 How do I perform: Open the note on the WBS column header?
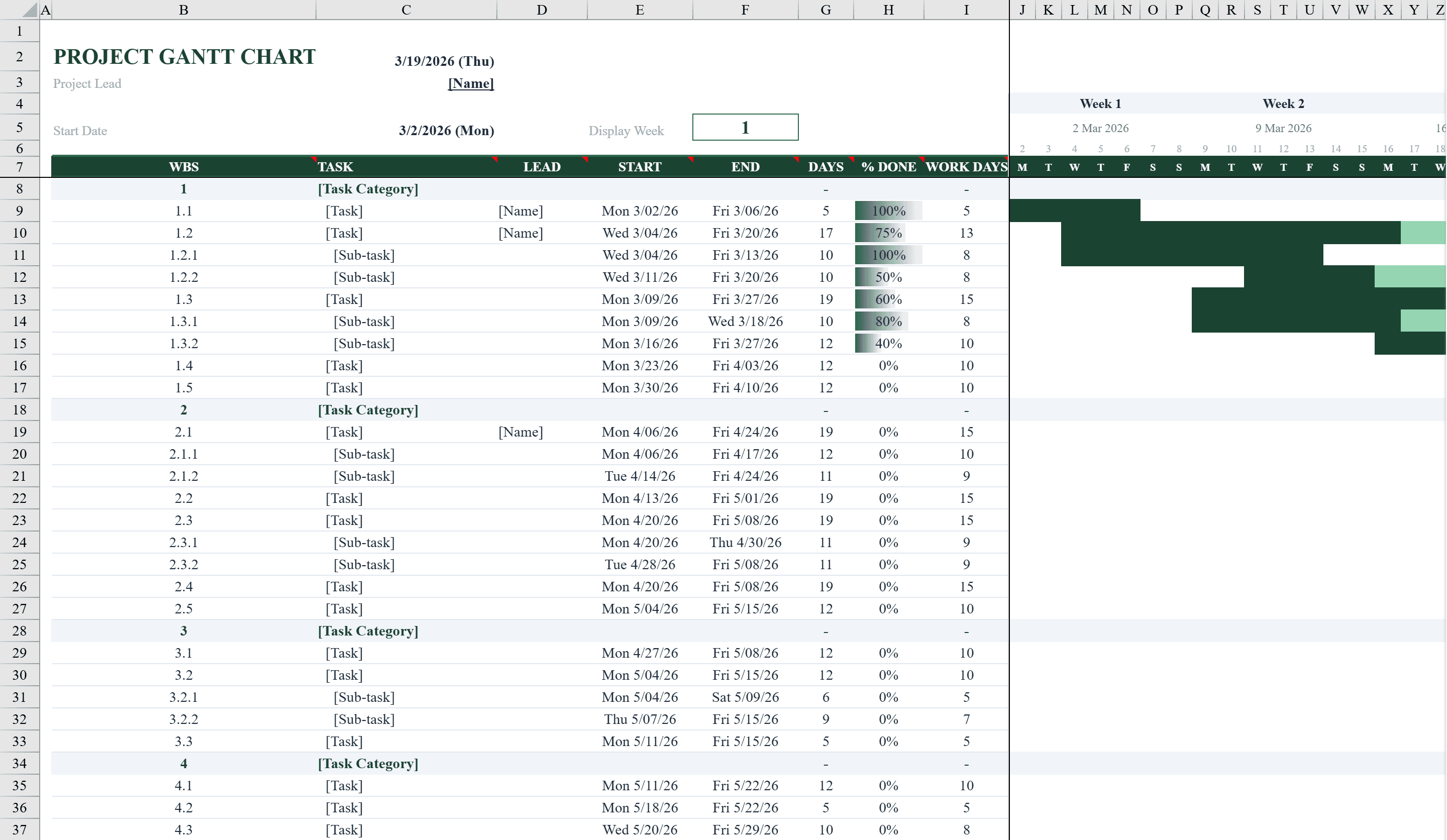(313, 161)
